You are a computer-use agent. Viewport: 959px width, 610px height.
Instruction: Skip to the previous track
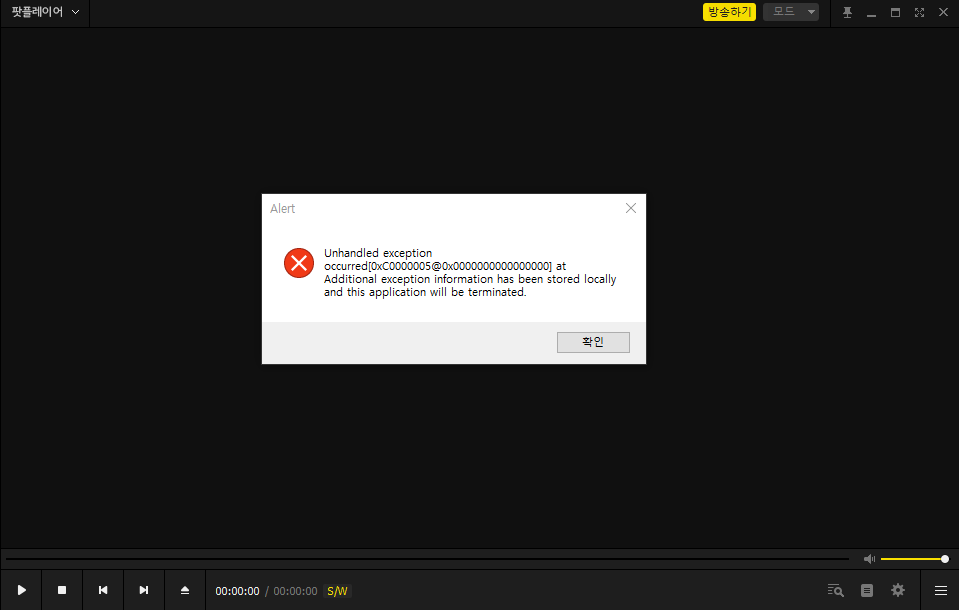pyautogui.click(x=103, y=590)
